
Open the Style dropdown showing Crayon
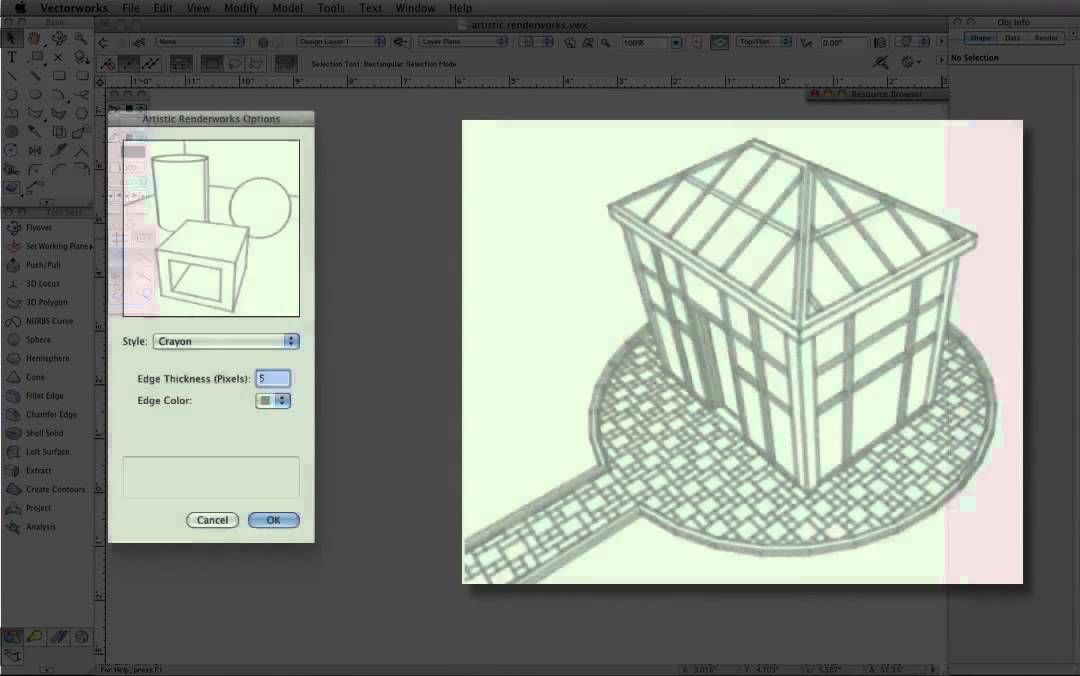tap(226, 341)
